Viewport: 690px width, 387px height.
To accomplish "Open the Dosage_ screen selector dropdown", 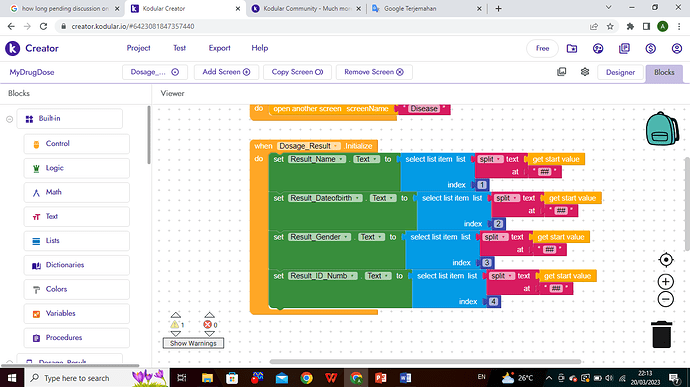I will pyautogui.click(x=155, y=72).
